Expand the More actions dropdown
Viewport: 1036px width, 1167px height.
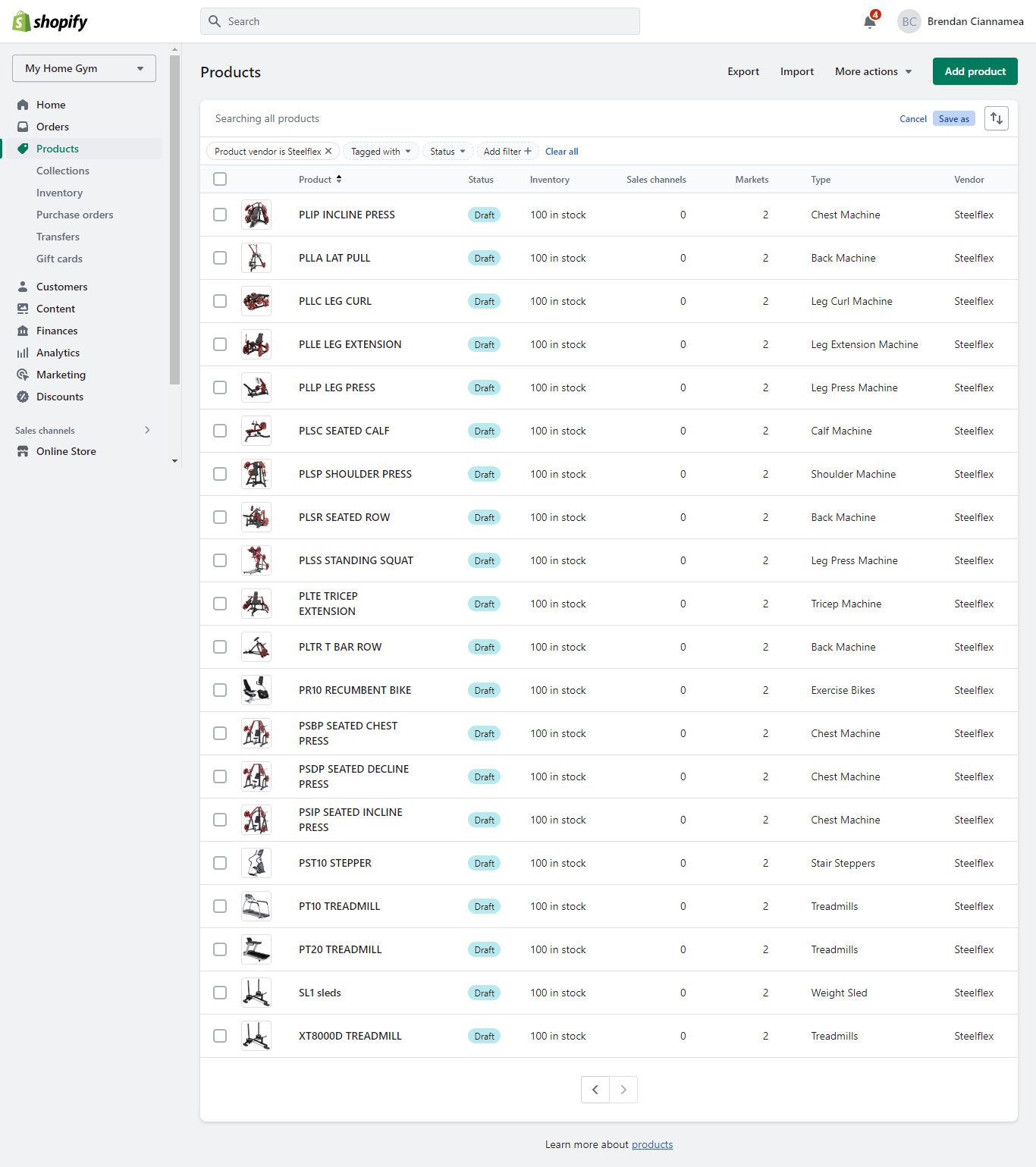[x=873, y=71]
